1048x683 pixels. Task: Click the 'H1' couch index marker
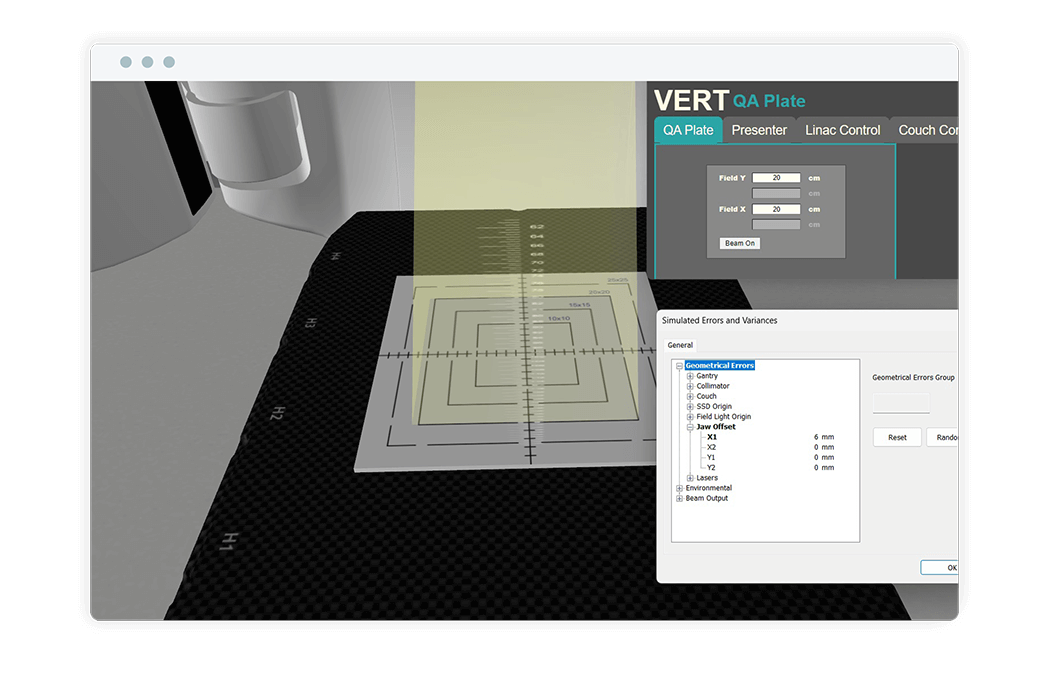tap(228, 542)
